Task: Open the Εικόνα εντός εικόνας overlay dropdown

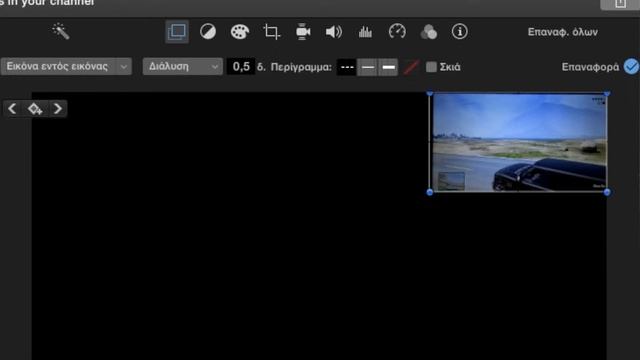Action: (66, 67)
